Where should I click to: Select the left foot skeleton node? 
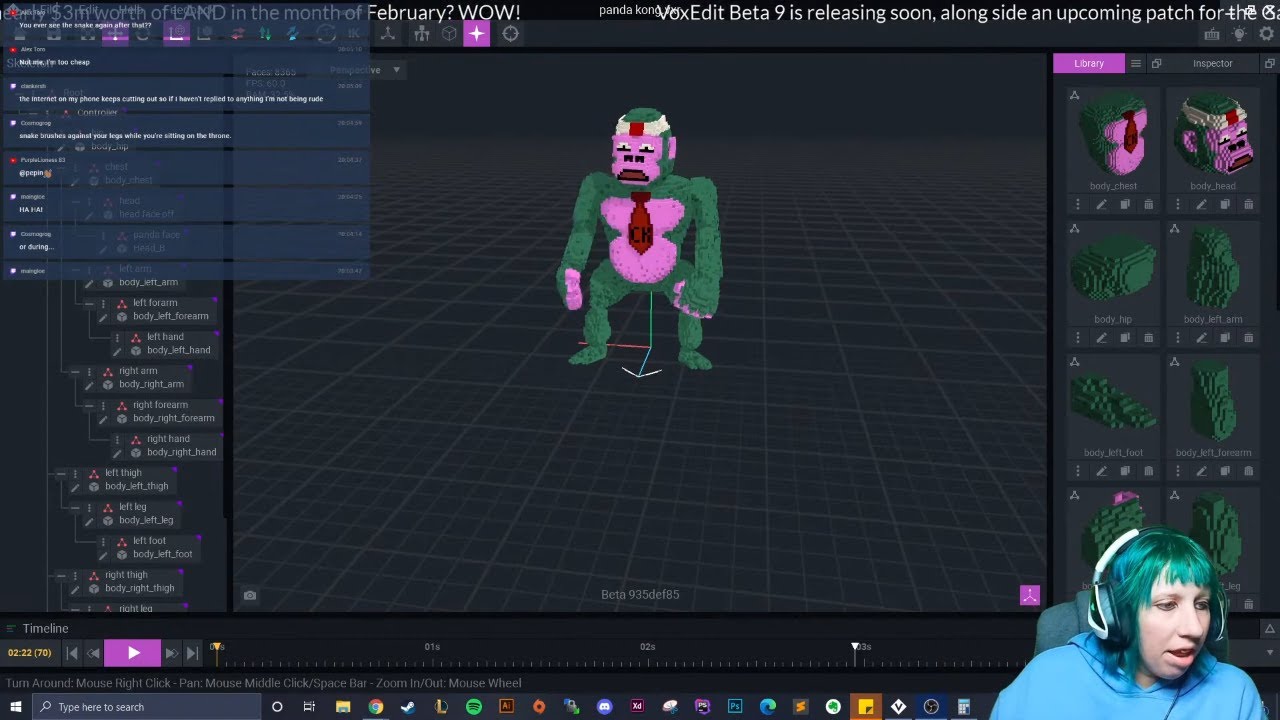coord(150,541)
